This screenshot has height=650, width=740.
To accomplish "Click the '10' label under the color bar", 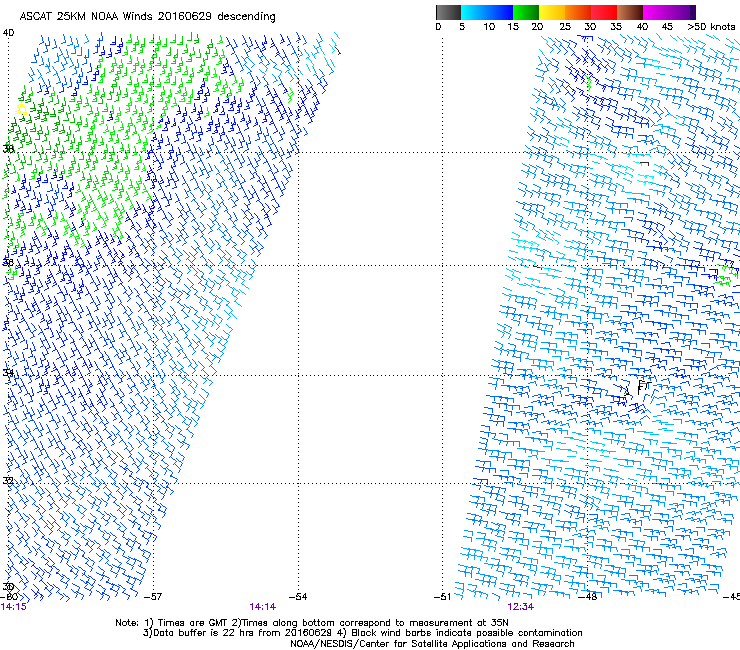I will [x=489, y=26].
